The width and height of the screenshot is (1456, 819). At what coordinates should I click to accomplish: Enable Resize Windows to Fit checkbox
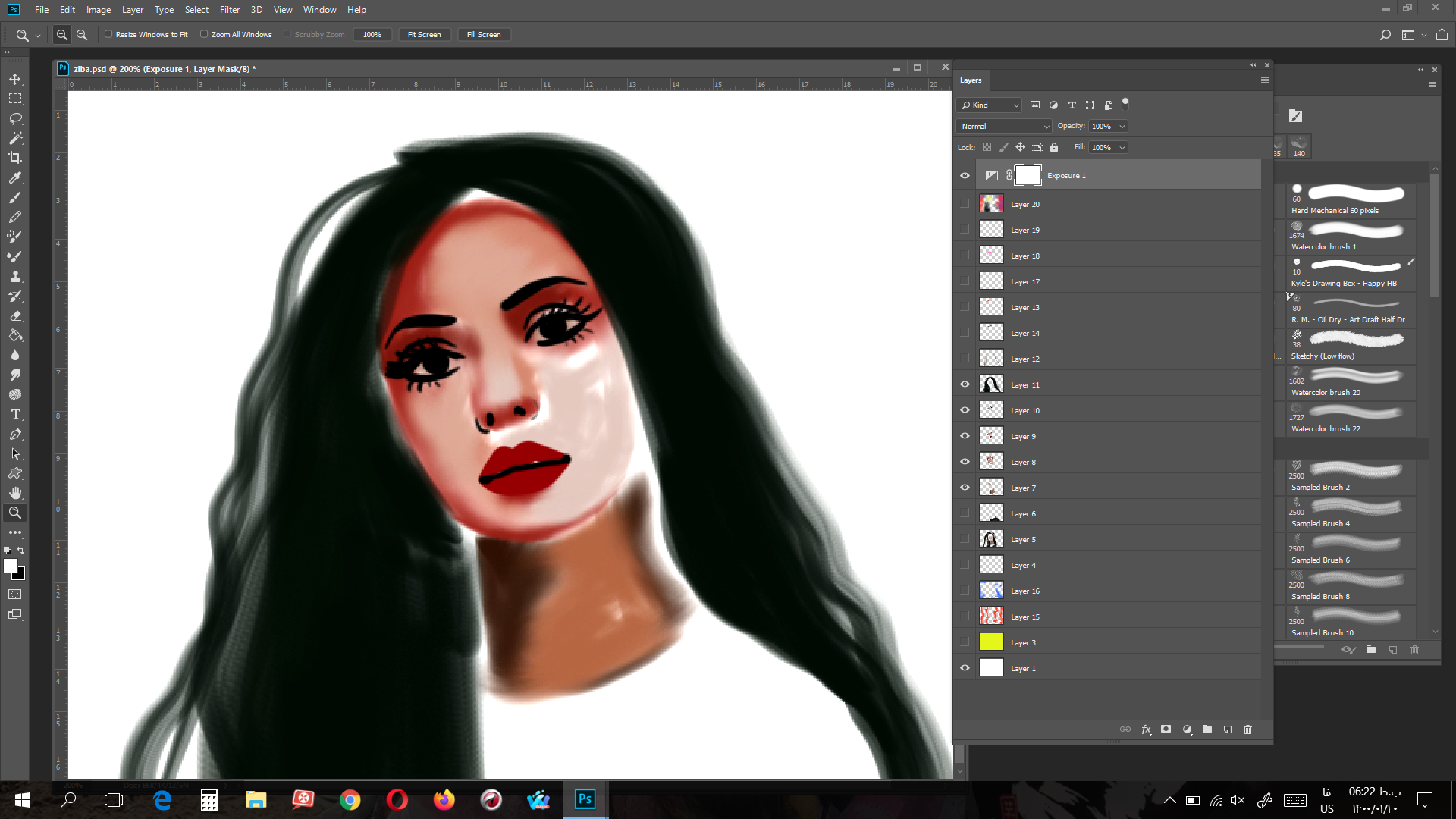pos(108,34)
